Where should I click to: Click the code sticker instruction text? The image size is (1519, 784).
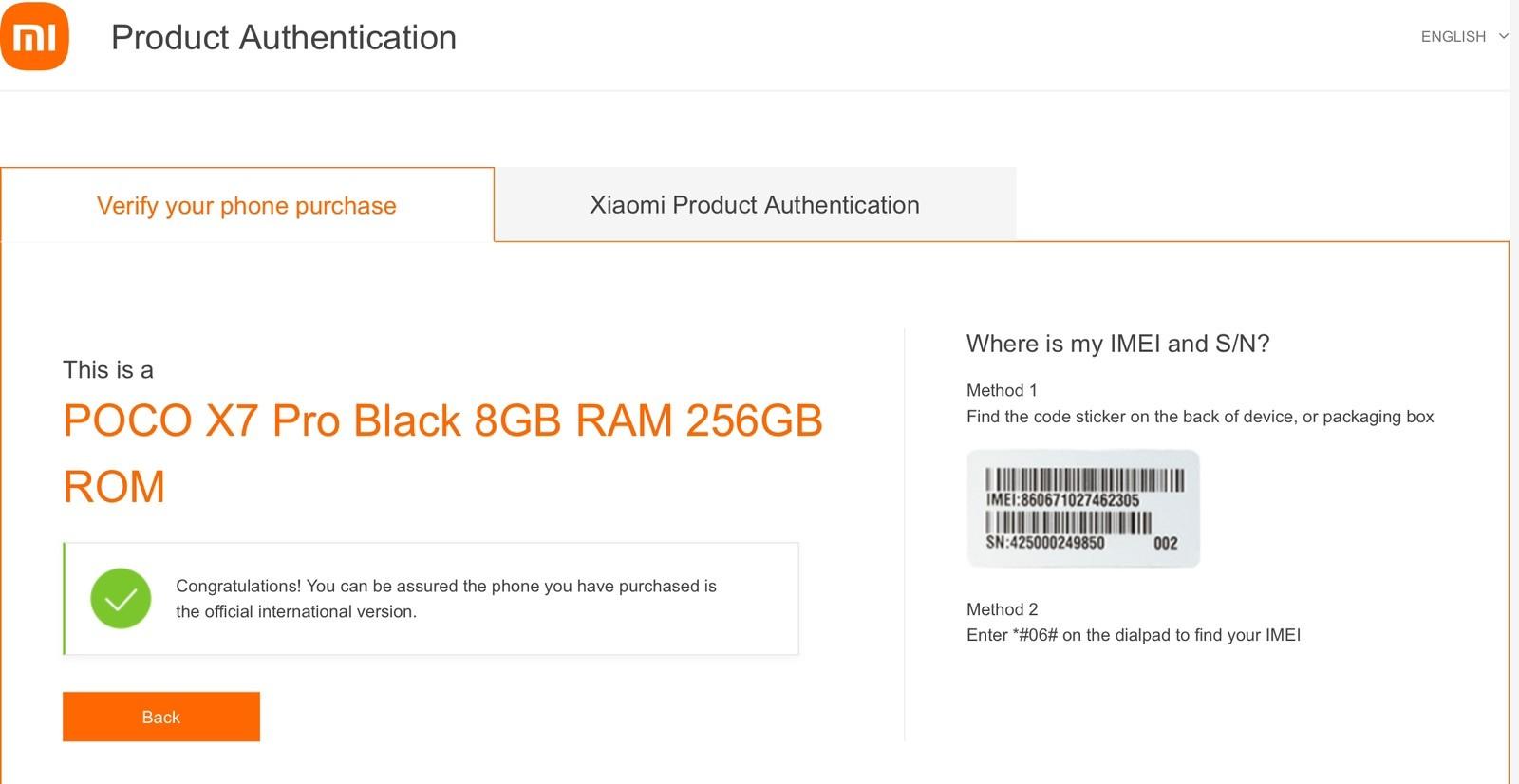tap(1199, 416)
